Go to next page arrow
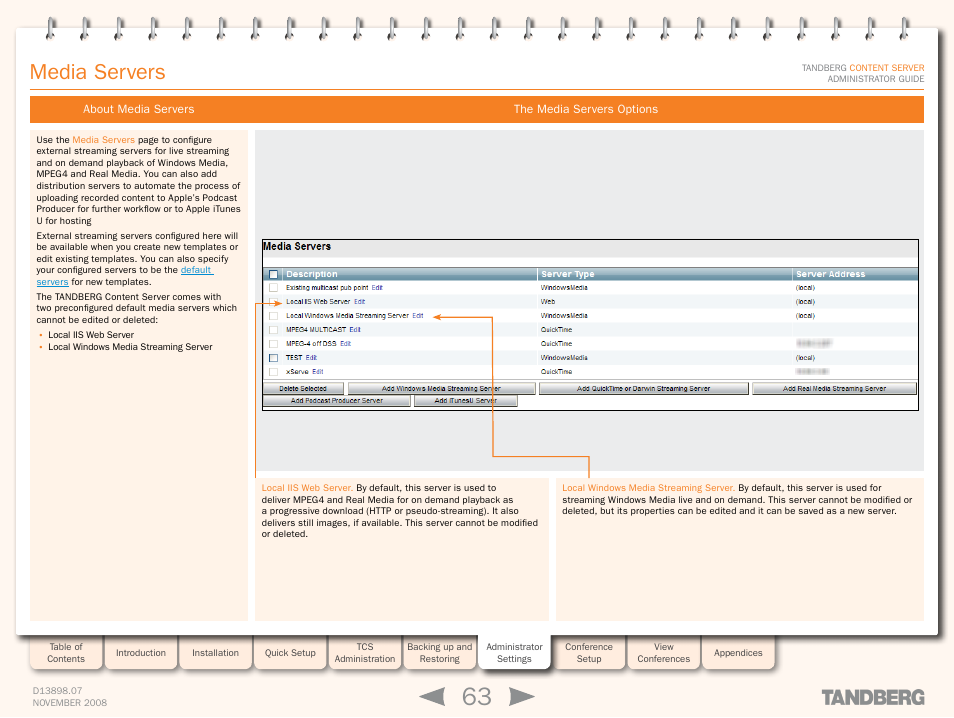This screenshot has height=718, width=954. 521,697
